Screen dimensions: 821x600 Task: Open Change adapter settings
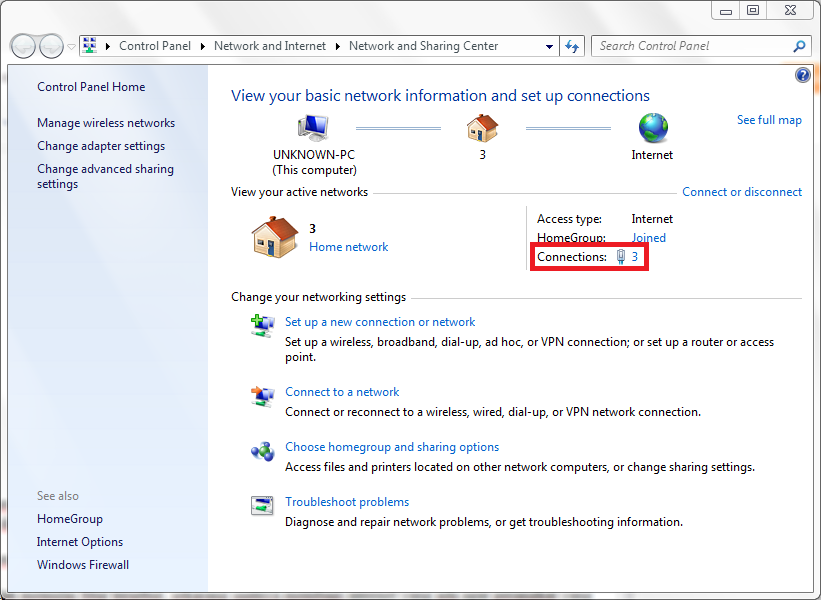point(101,146)
